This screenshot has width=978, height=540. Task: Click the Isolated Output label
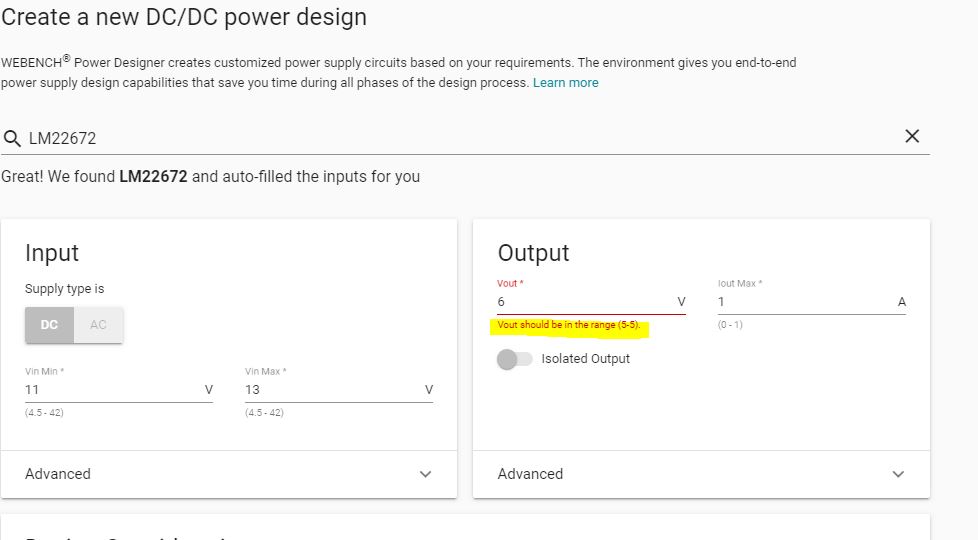[585, 359]
